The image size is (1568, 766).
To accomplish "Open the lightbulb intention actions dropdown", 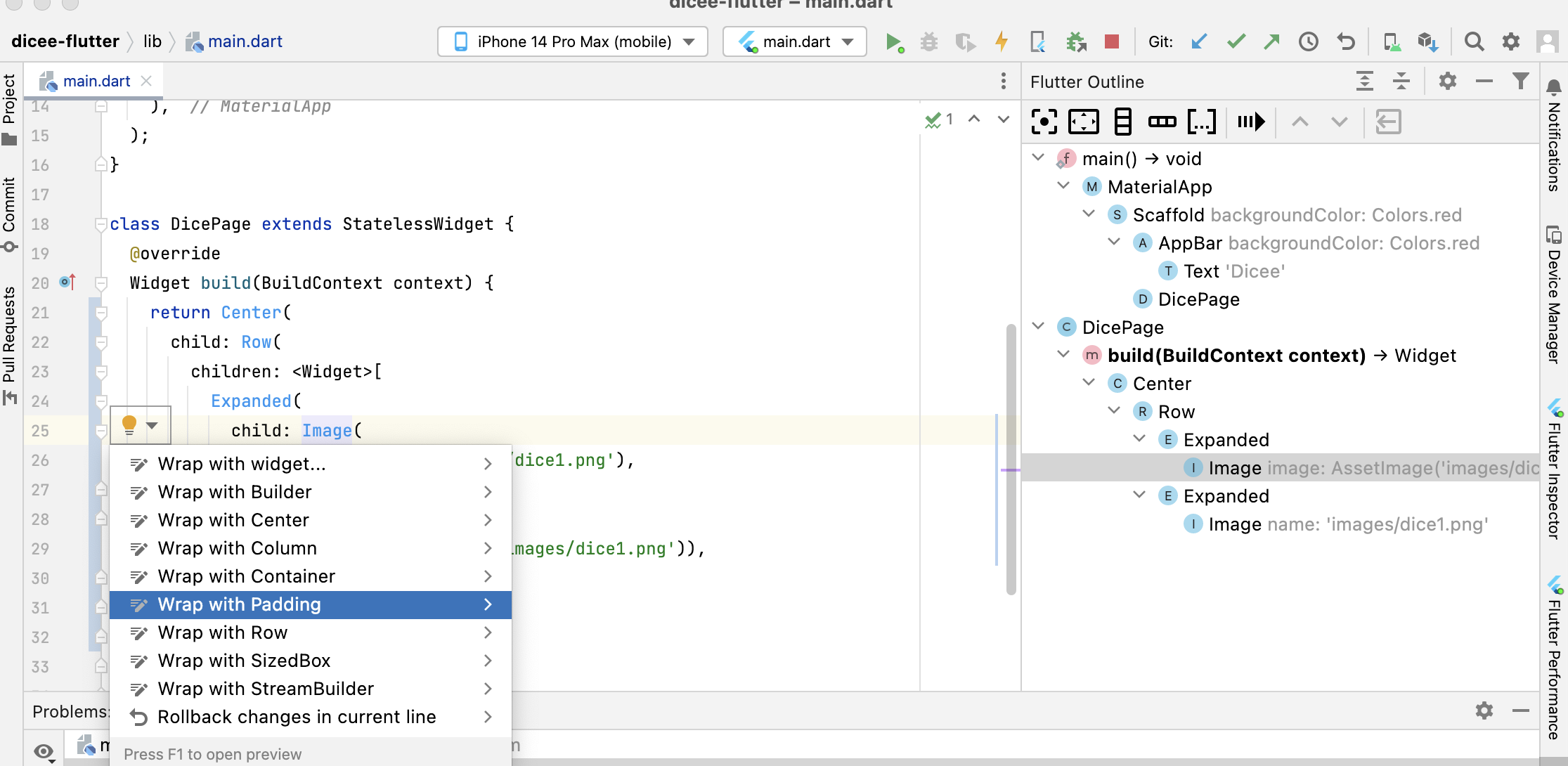I will click(x=152, y=426).
